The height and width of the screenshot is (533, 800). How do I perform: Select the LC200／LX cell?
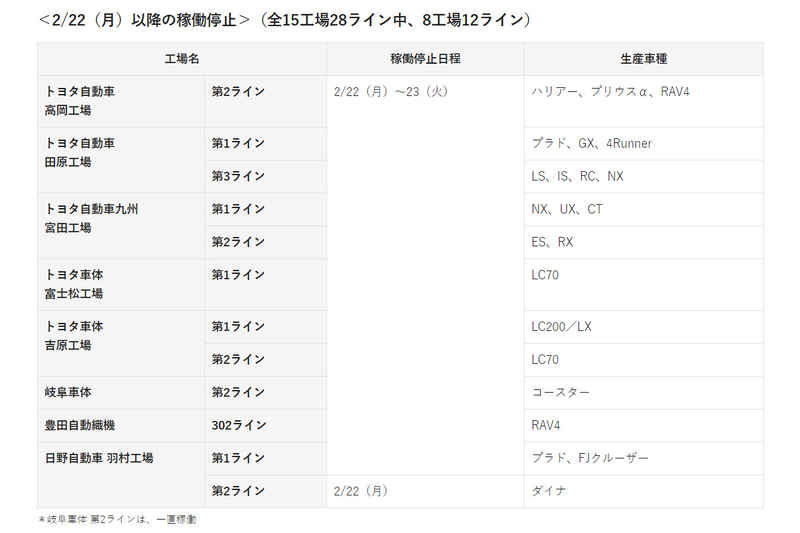pos(561,327)
